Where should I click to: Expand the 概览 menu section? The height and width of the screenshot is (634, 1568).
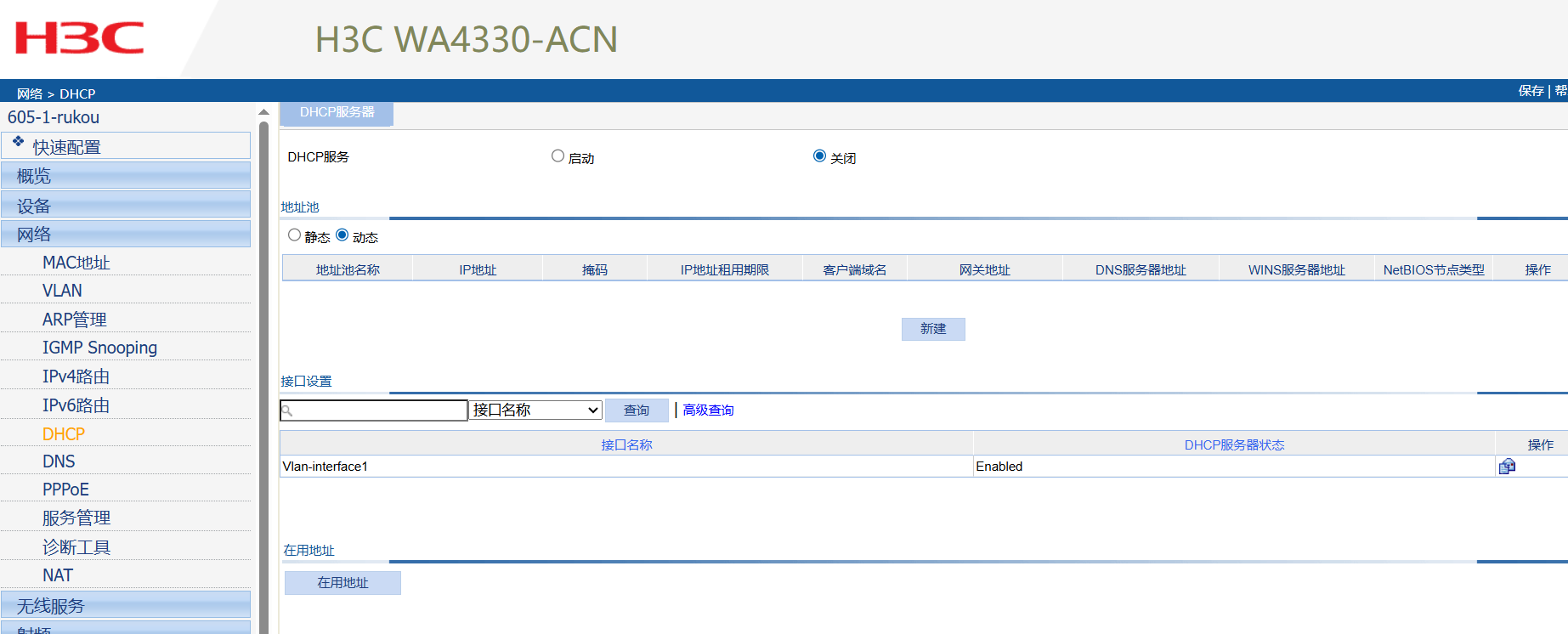click(x=126, y=176)
